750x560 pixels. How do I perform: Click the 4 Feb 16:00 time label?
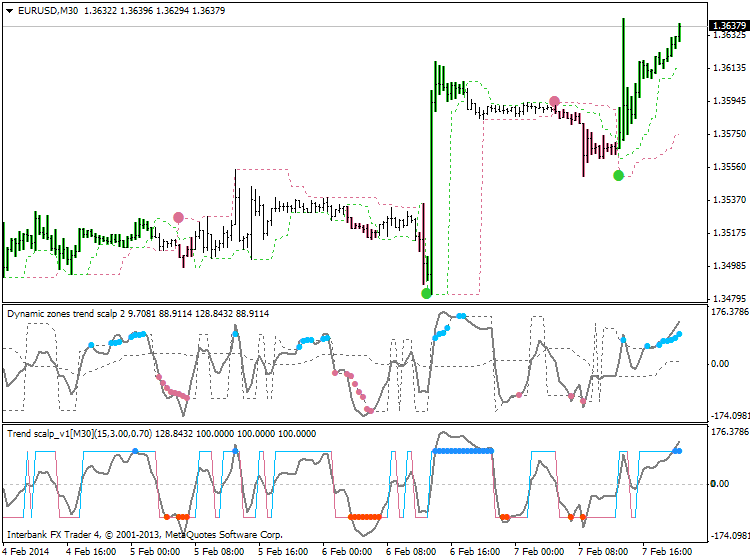coord(91,551)
